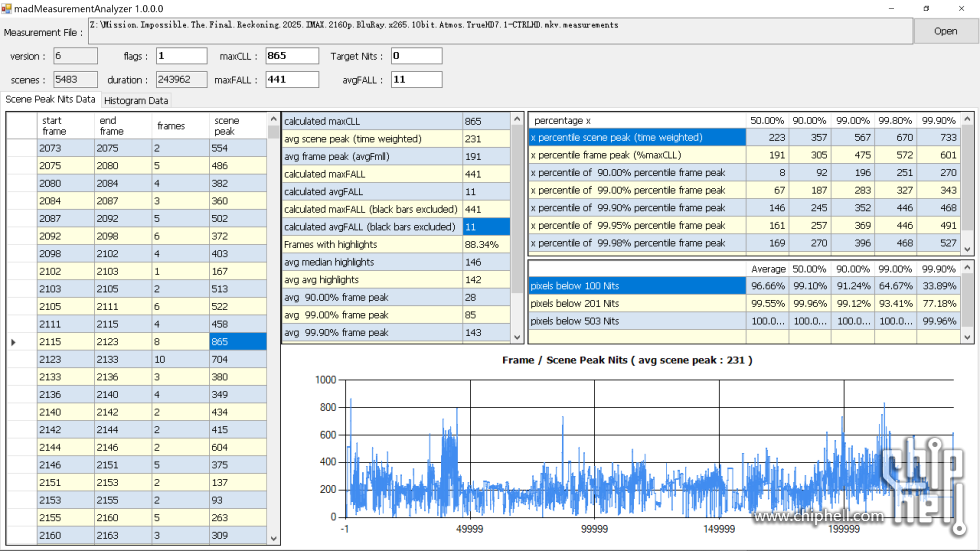Click the Open button for measurement file
Viewport: 980px width, 551px height.
click(945, 31)
